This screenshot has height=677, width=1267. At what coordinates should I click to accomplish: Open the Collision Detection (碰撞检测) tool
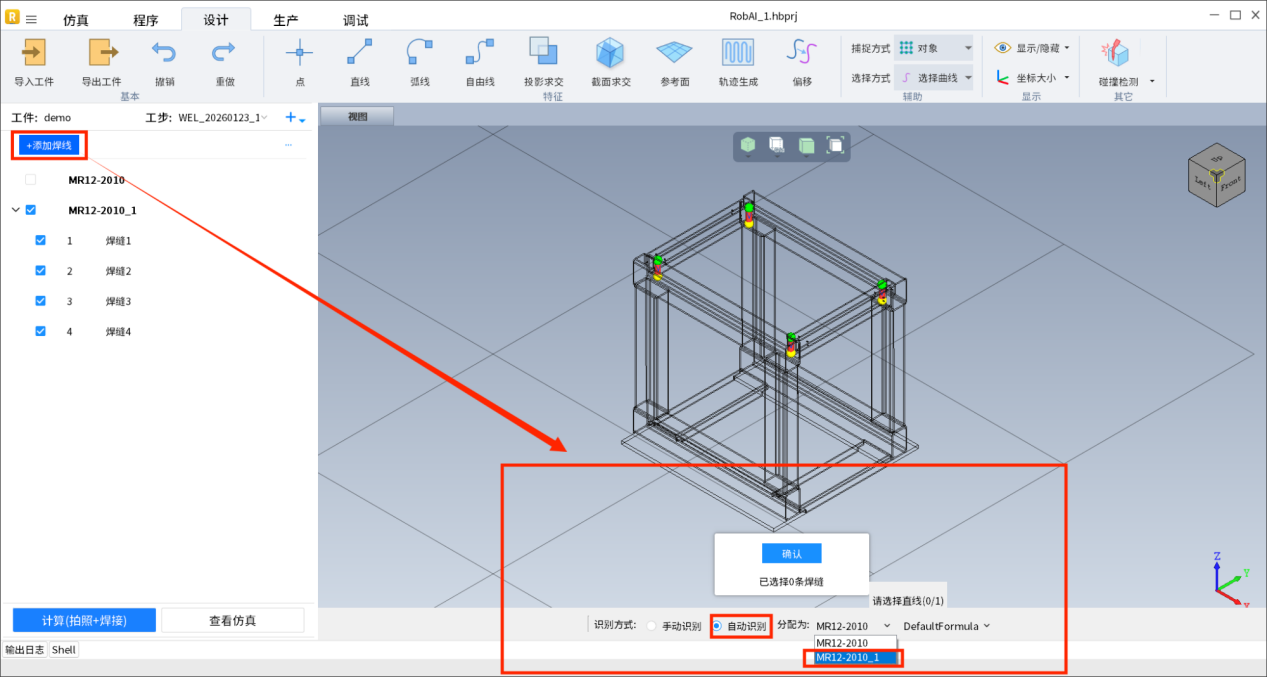click(1115, 53)
